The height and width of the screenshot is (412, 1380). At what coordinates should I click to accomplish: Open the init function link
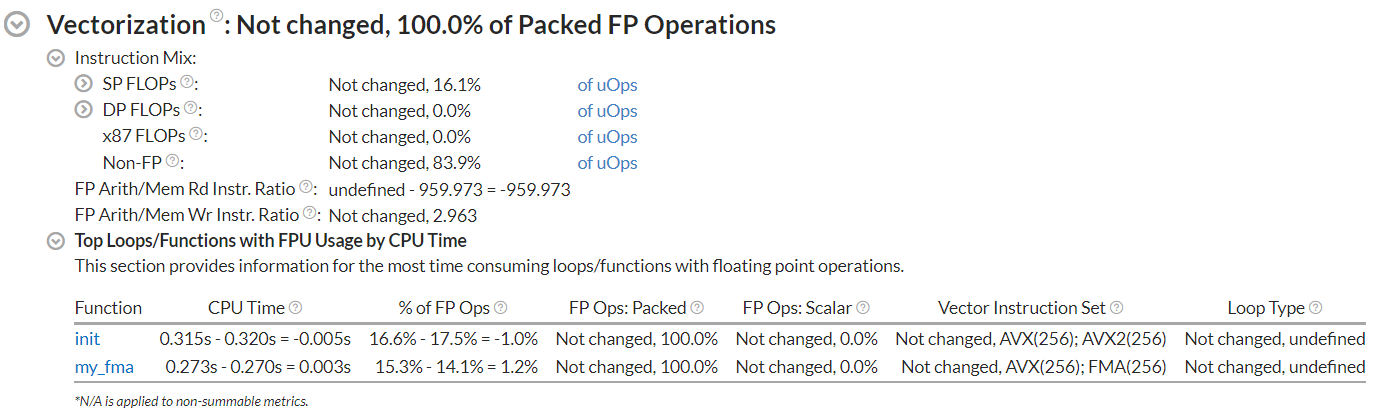[x=88, y=339]
